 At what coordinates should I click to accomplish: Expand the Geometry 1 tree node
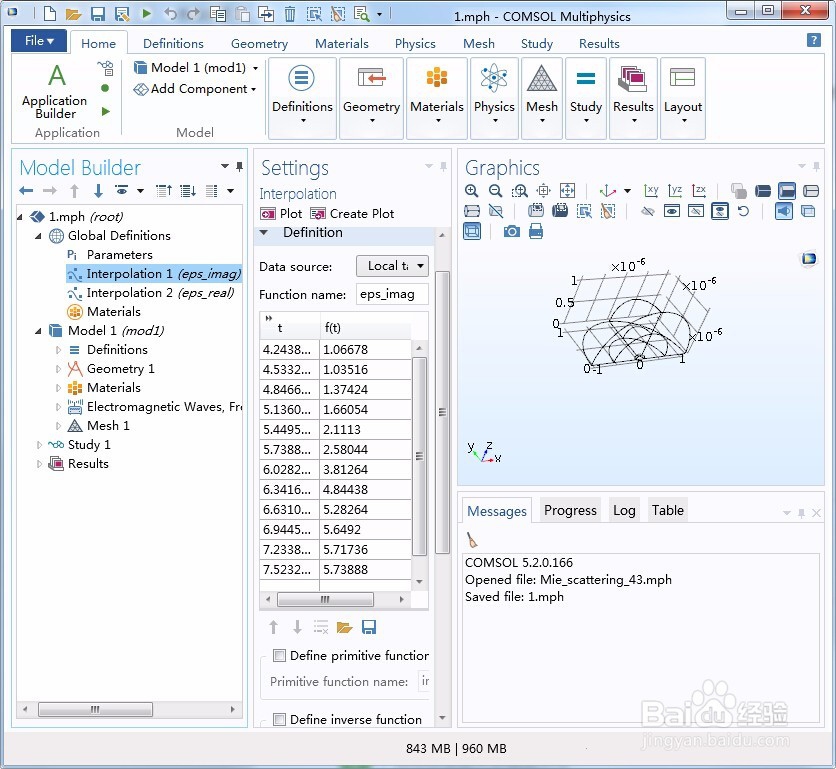tap(58, 369)
